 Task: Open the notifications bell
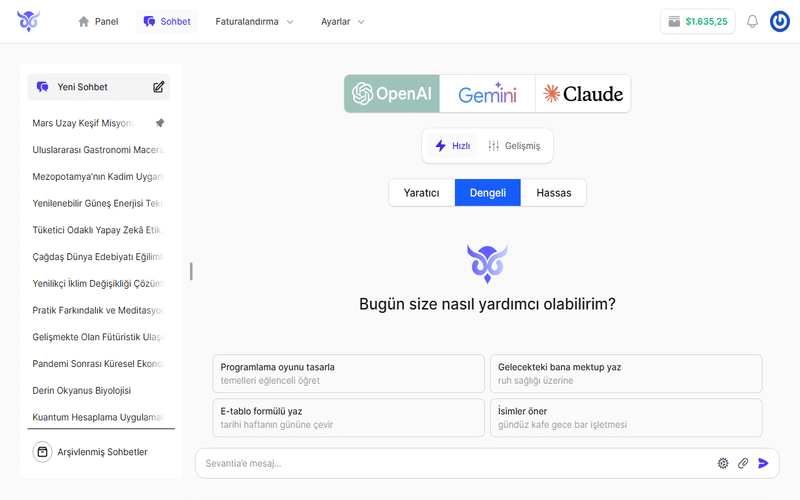[752, 21]
